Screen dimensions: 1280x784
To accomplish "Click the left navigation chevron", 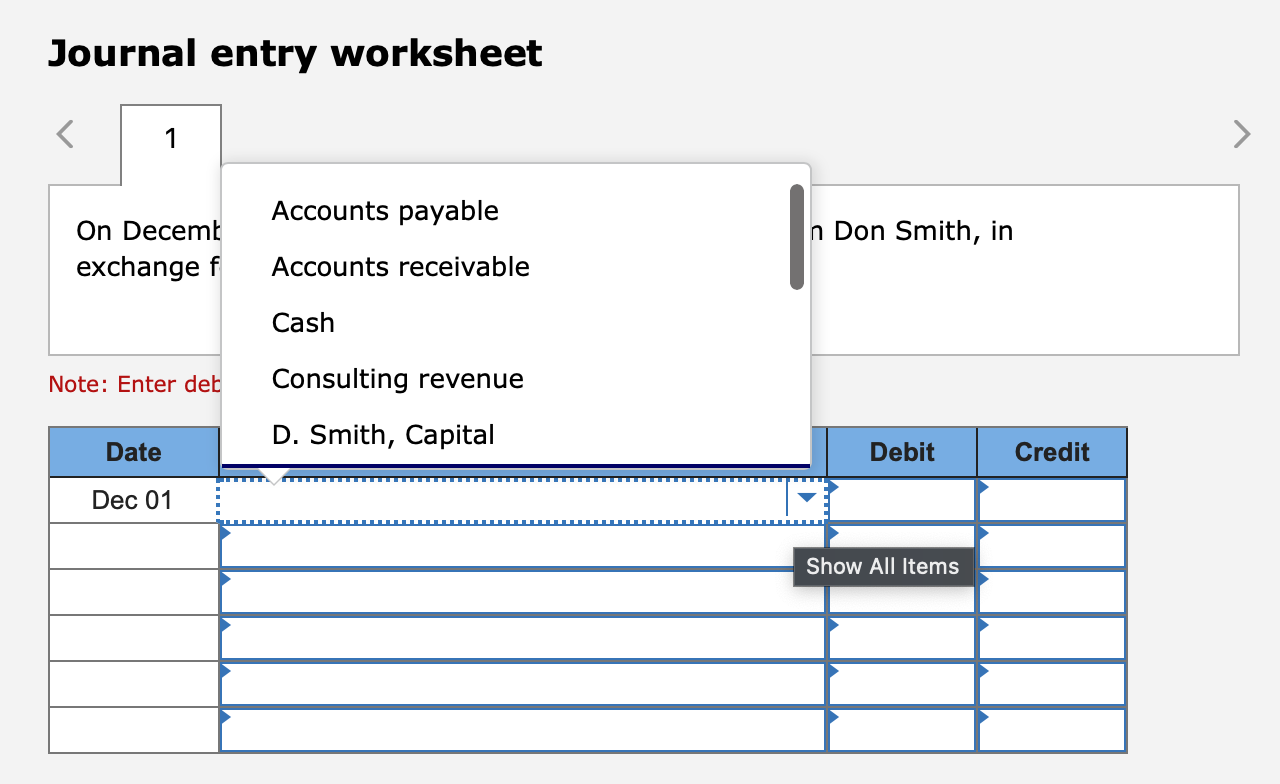I will click(x=64, y=133).
